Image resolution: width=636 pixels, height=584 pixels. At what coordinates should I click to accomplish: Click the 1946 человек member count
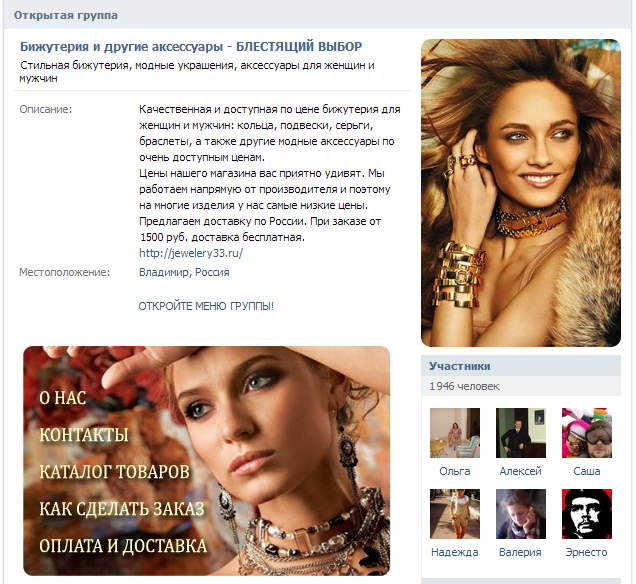[x=464, y=386]
